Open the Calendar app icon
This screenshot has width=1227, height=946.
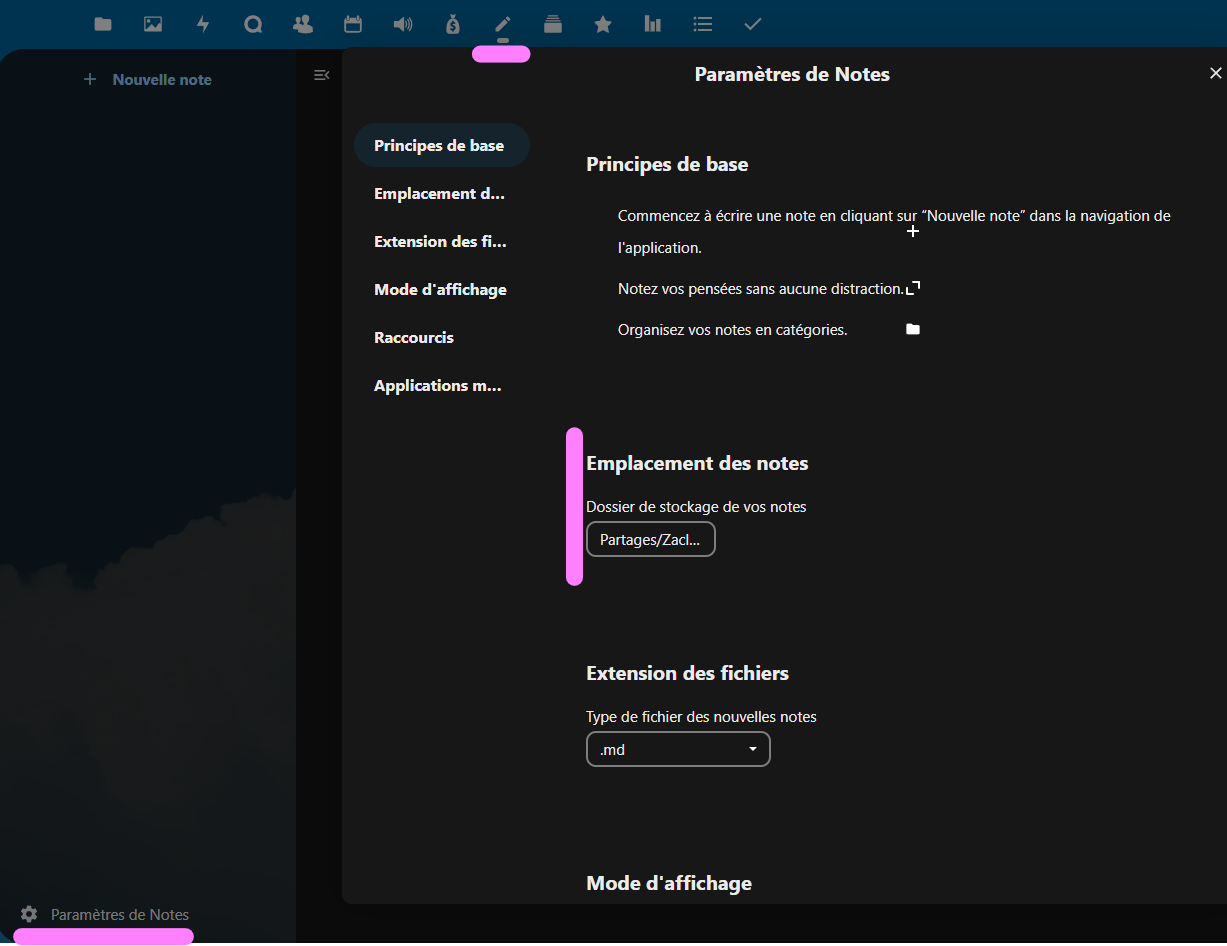click(353, 24)
